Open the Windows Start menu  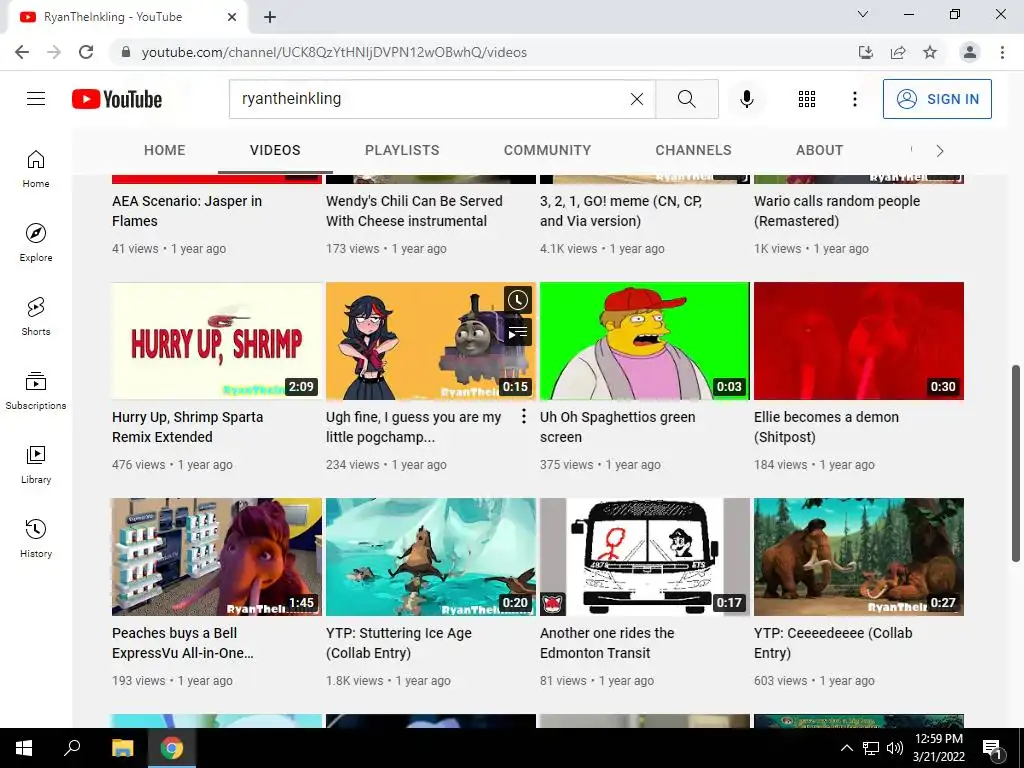(24, 748)
